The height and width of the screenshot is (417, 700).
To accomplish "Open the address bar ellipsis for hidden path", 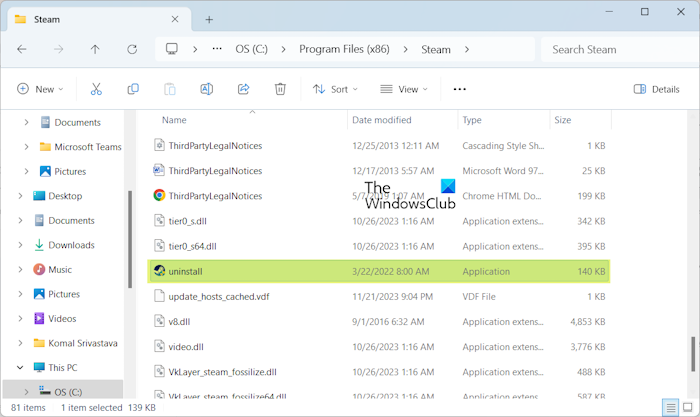I will click(x=217, y=49).
